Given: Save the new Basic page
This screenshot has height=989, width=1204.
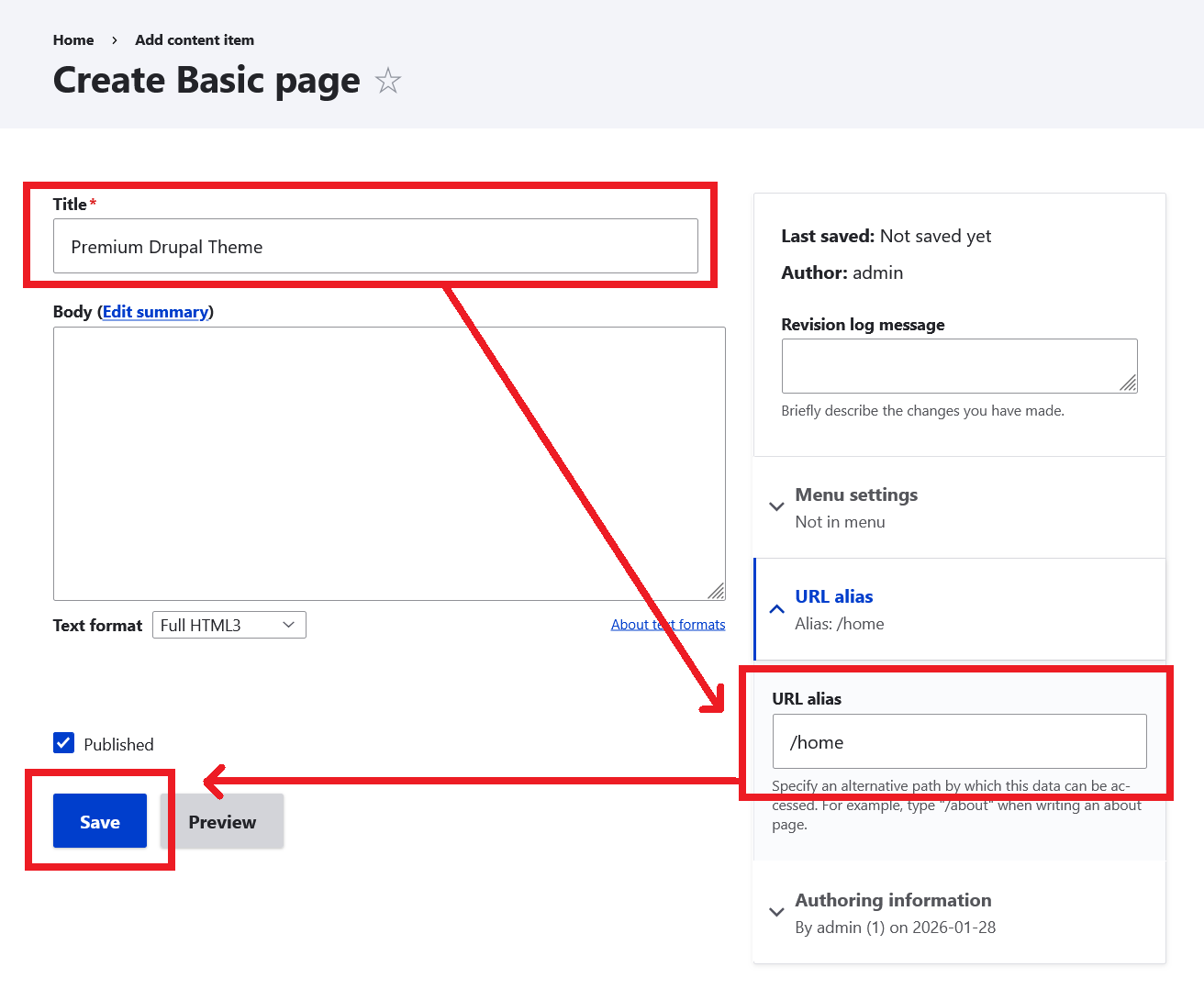Looking at the screenshot, I should 99,821.
